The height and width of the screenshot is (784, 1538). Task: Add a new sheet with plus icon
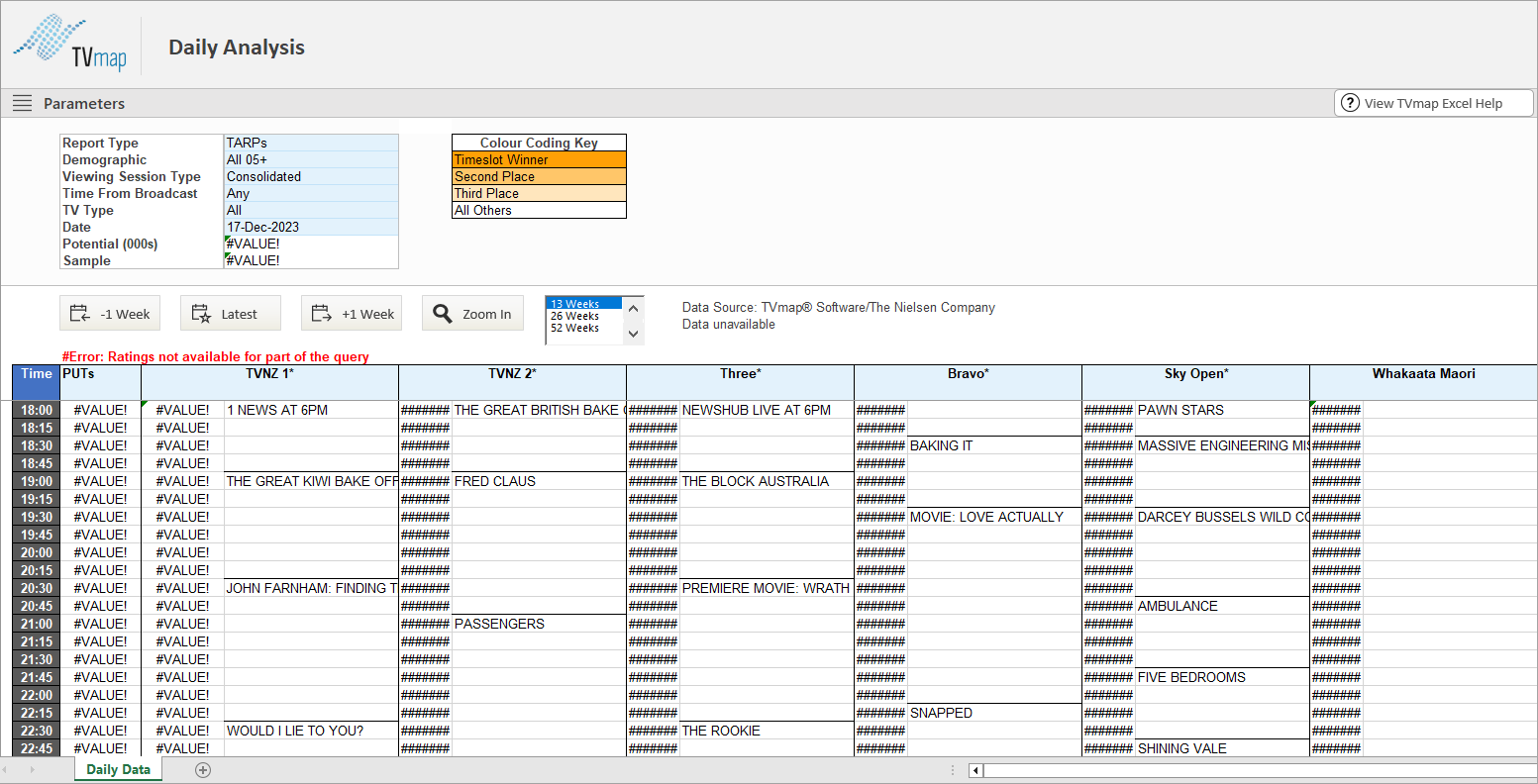pyautogui.click(x=203, y=769)
